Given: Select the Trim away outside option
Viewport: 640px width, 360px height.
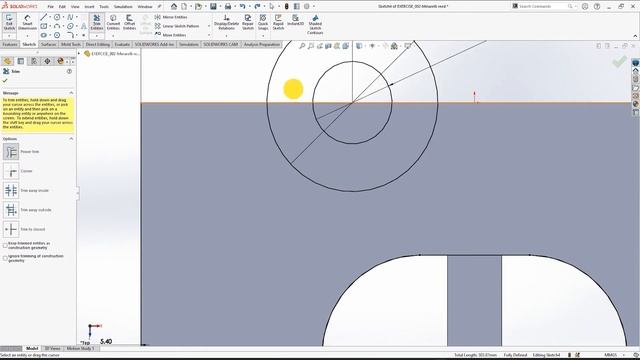Looking at the screenshot, I should tap(11, 210).
